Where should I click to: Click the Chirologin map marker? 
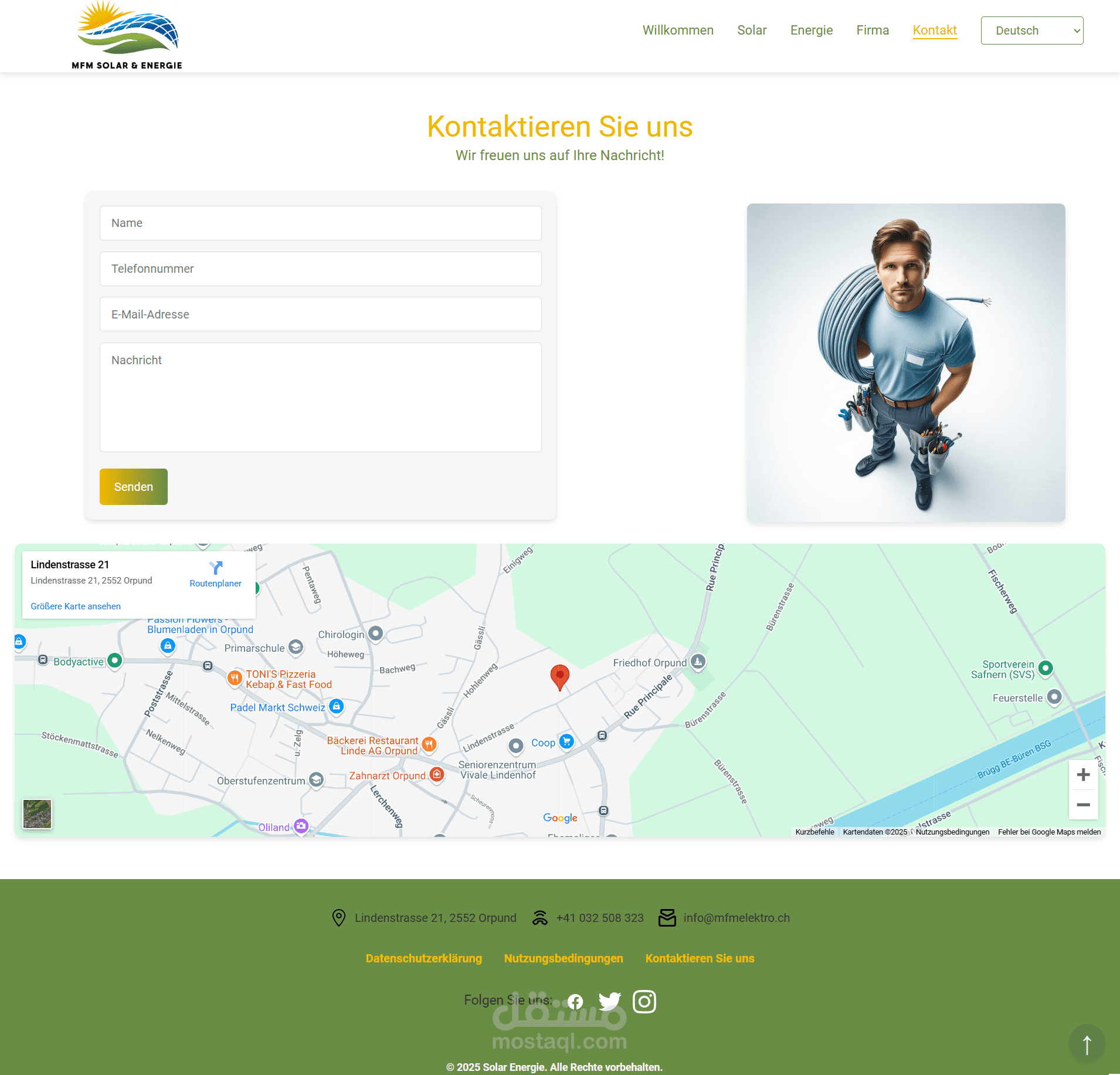tap(376, 633)
